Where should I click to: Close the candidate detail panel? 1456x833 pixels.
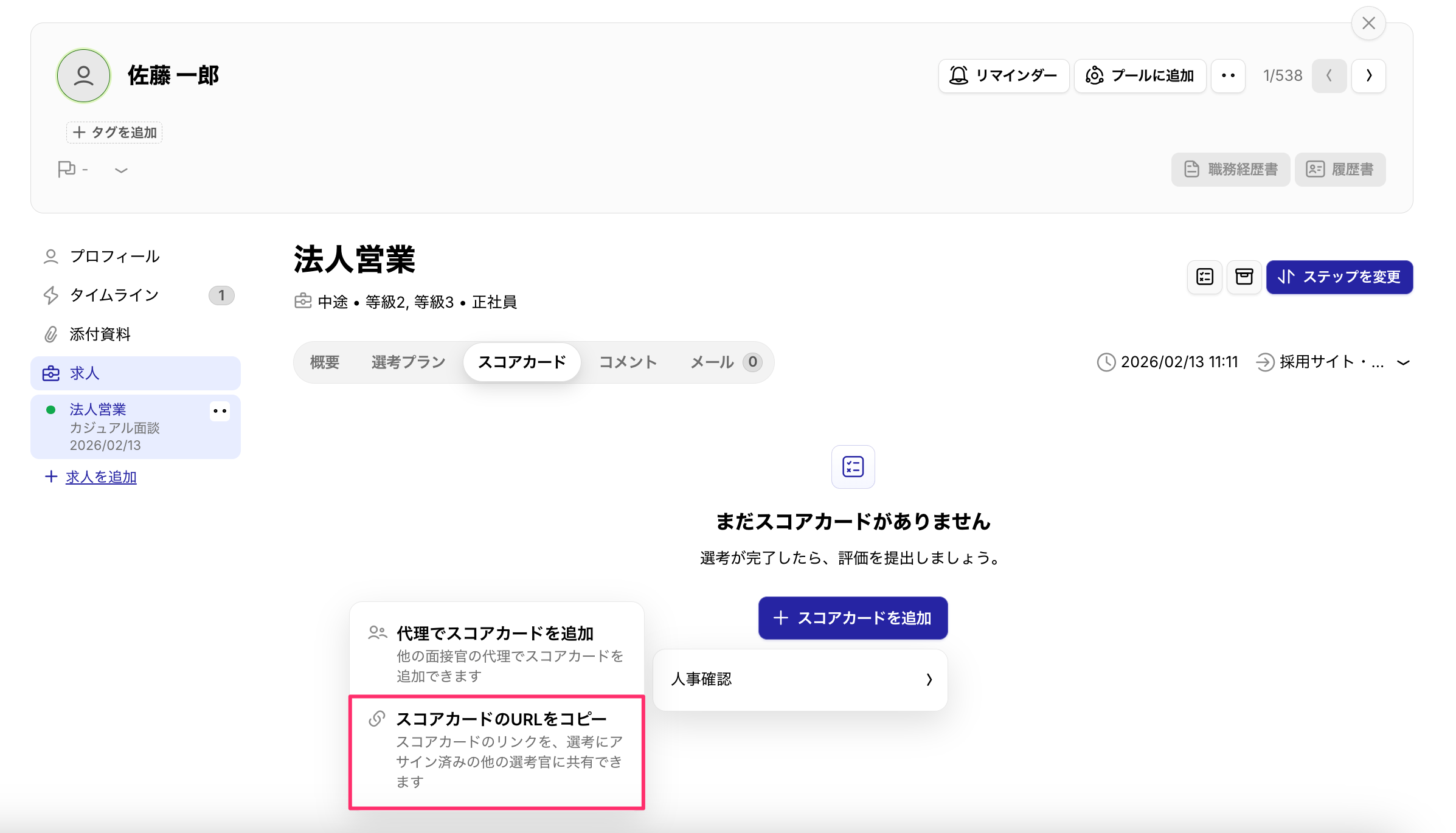(1368, 23)
